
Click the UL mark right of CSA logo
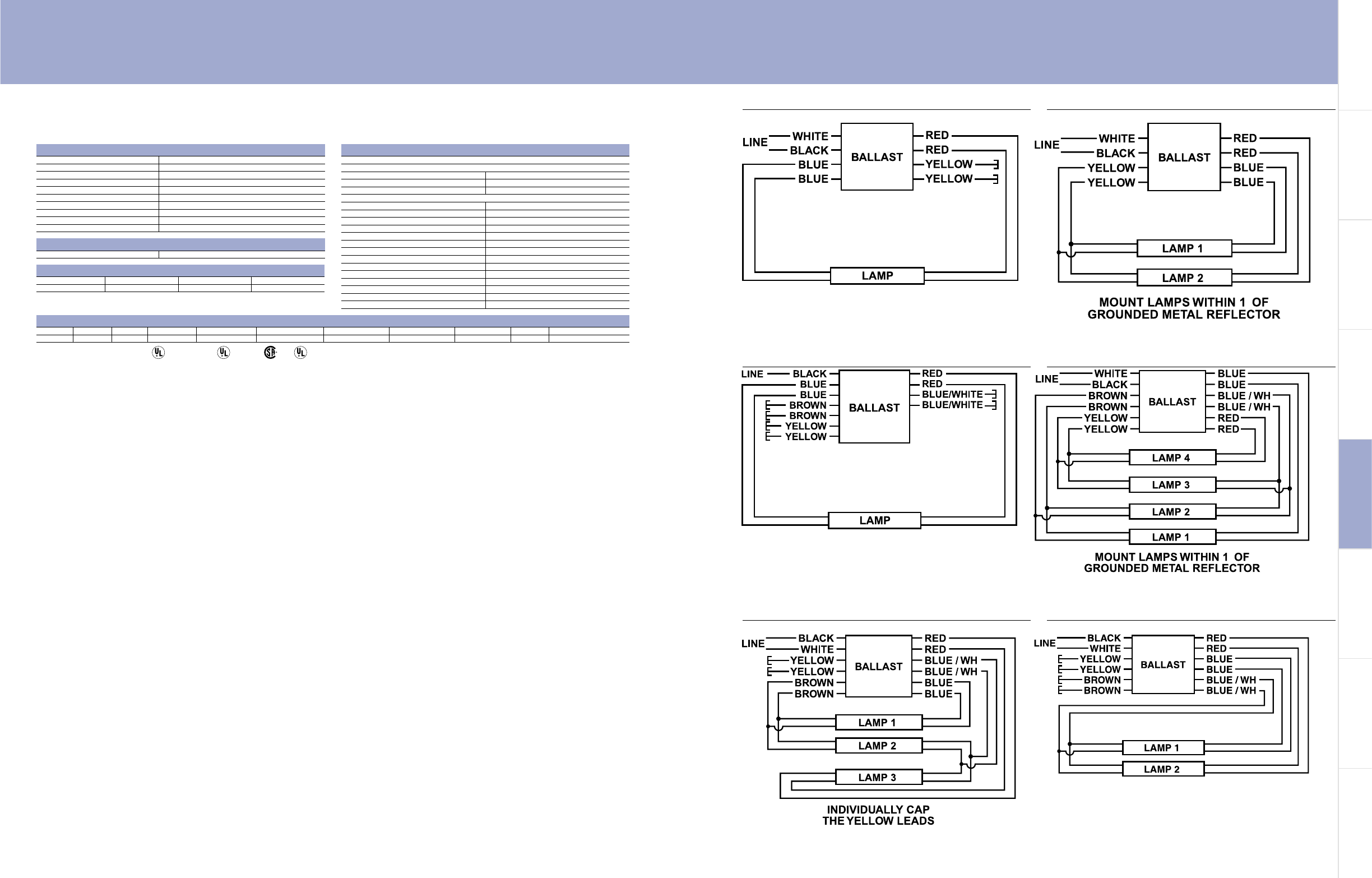(300, 353)
